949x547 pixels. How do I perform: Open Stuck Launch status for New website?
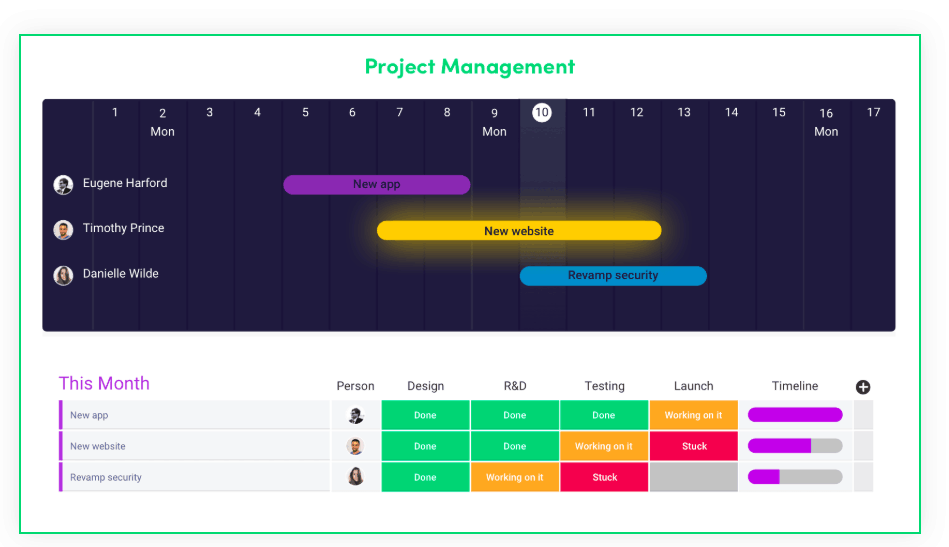pos(694,446)
